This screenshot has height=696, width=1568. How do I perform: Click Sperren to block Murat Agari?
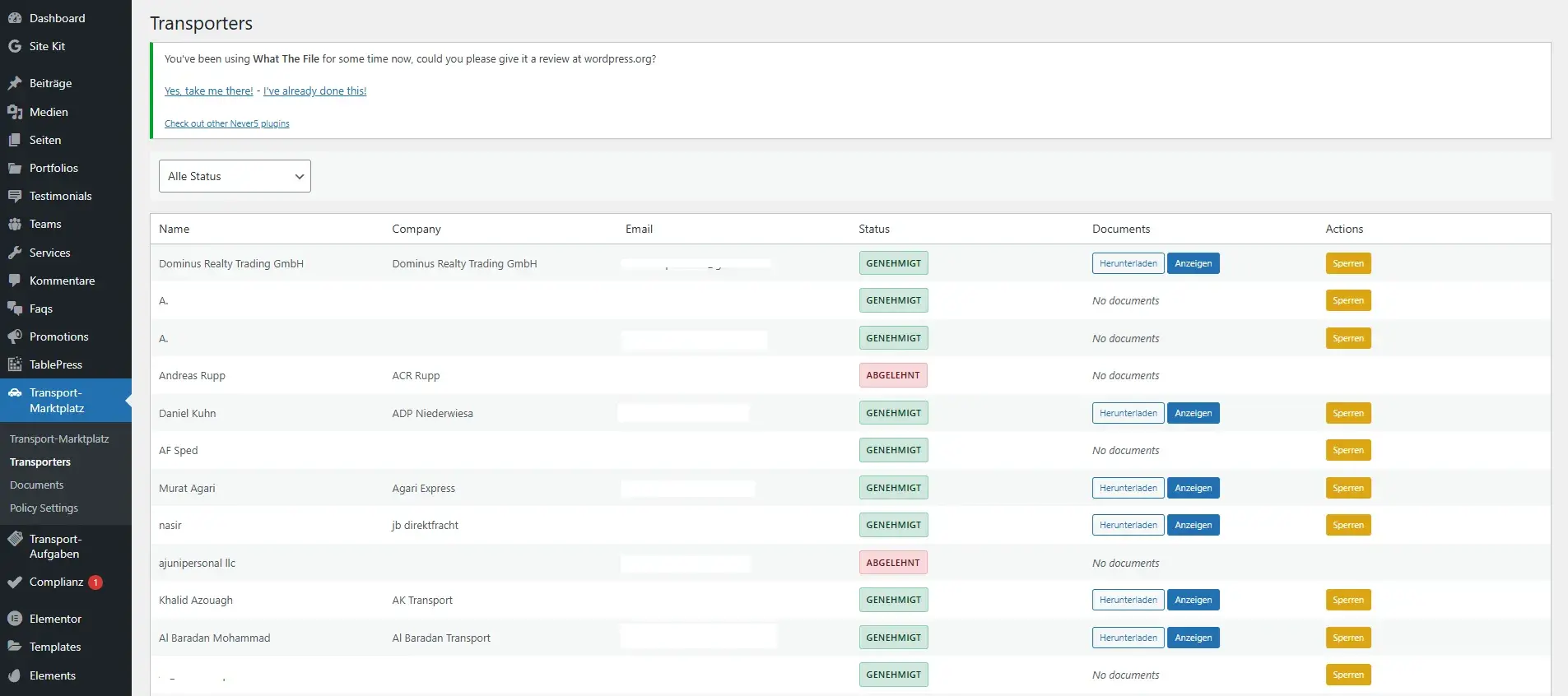click(1347, 488)
